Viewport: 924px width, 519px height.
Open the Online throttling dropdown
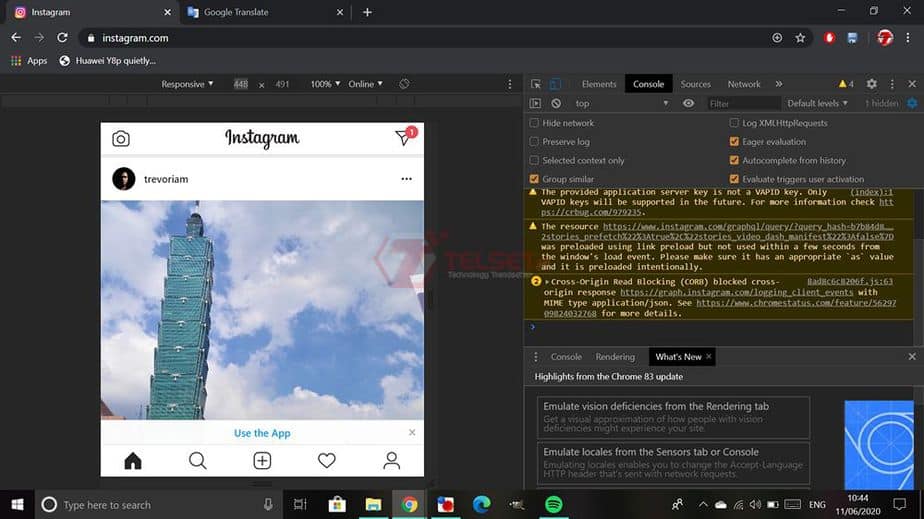coord(365,85)
